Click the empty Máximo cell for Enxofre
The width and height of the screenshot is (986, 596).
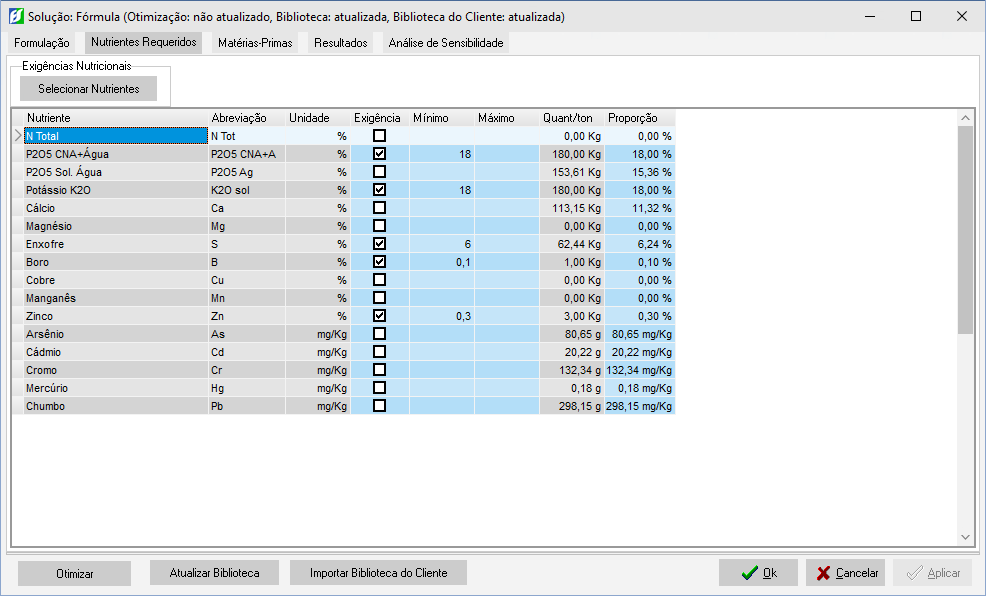pos(507,244)
